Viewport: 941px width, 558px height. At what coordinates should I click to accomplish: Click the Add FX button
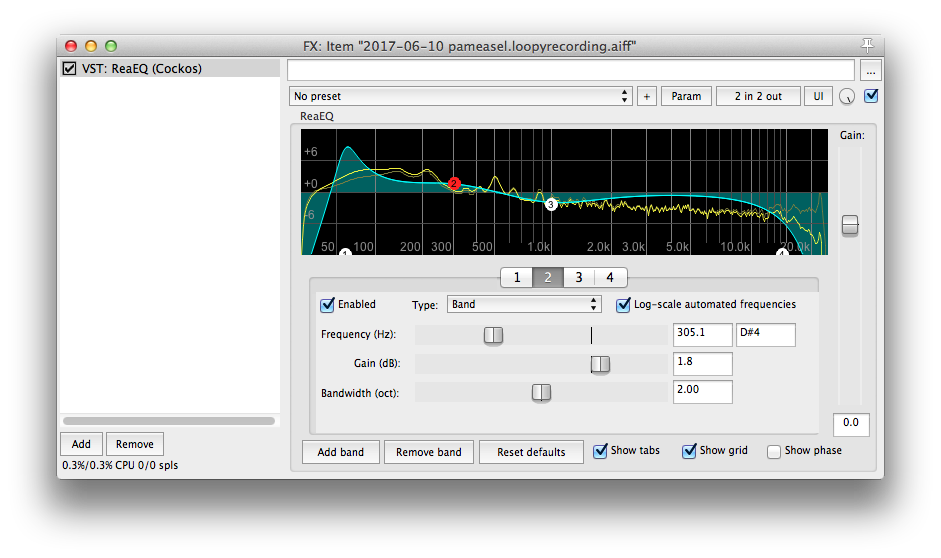pos(81,445)
